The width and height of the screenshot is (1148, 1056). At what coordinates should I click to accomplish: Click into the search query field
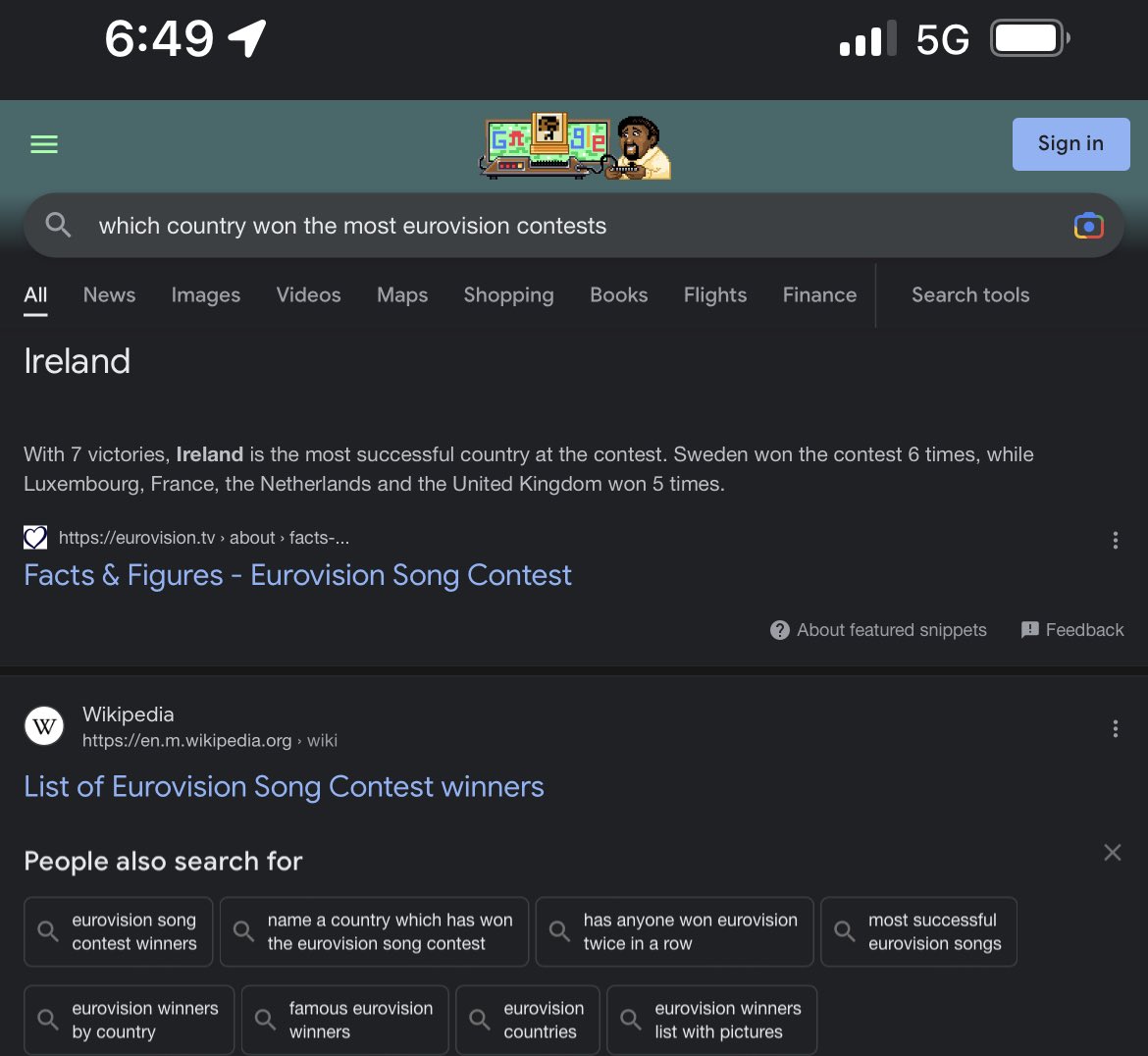tap(573, 226)
